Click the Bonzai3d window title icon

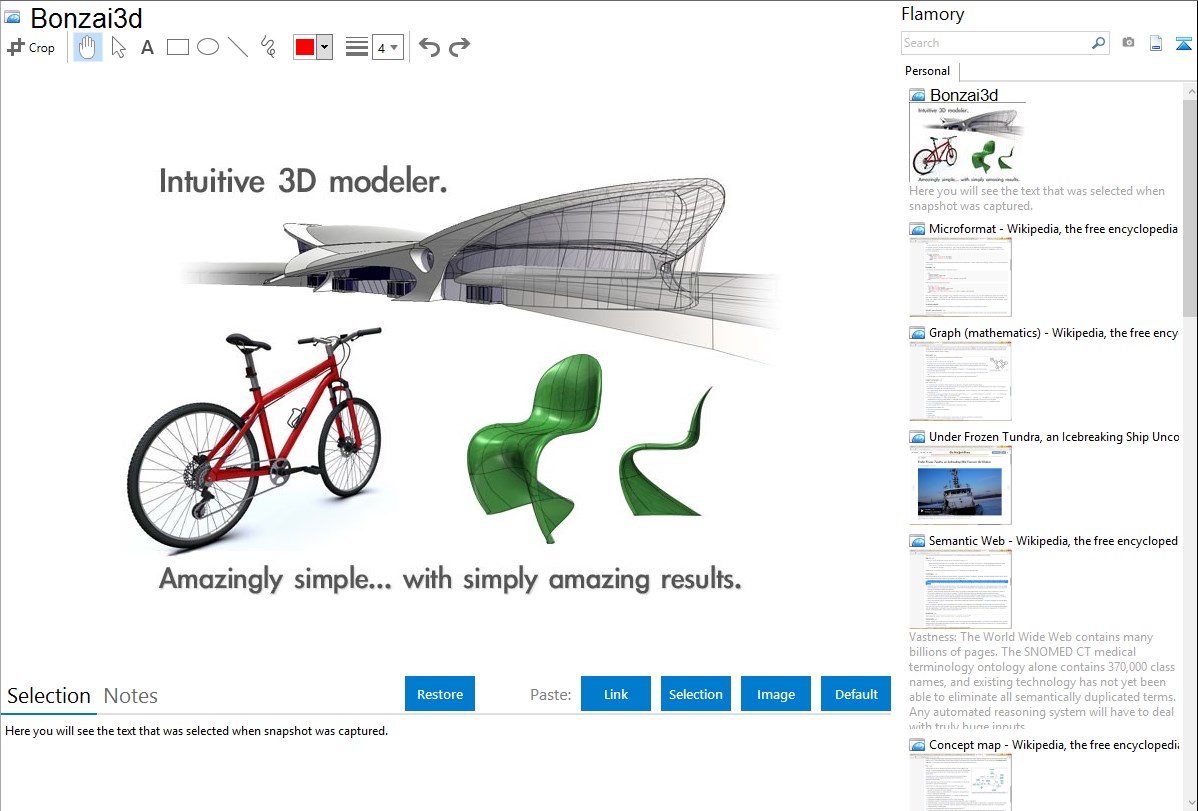13,17
